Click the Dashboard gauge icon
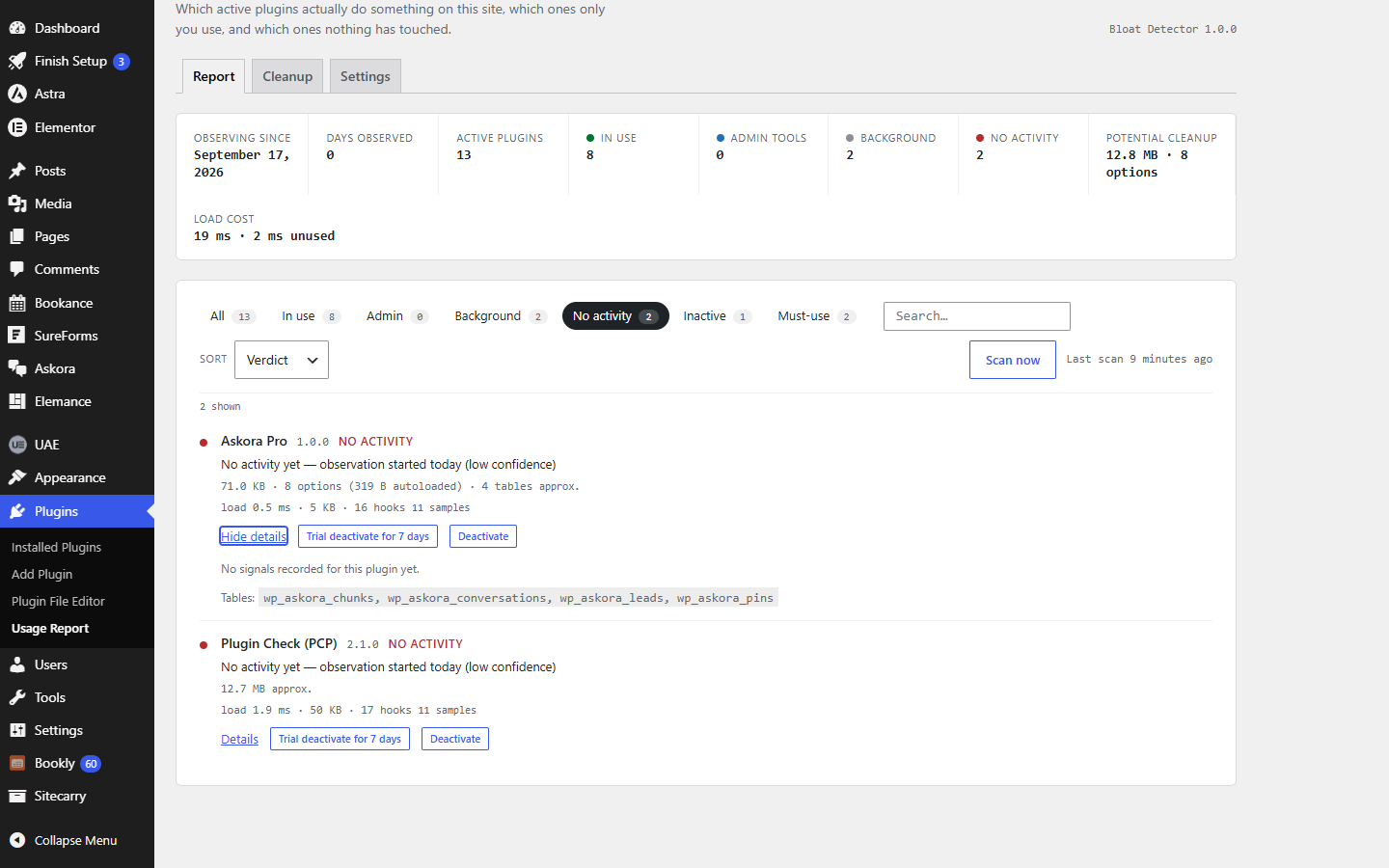This screenshot has height=868, width=1389. 17,28
